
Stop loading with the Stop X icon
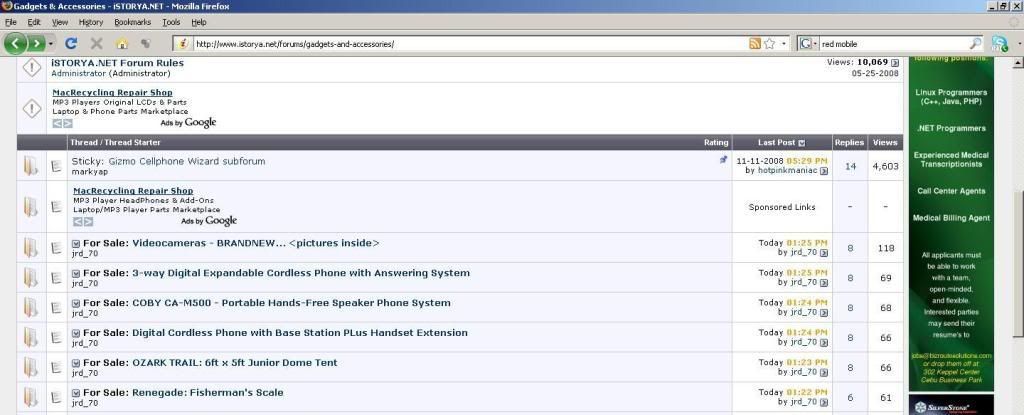point(97,44)
